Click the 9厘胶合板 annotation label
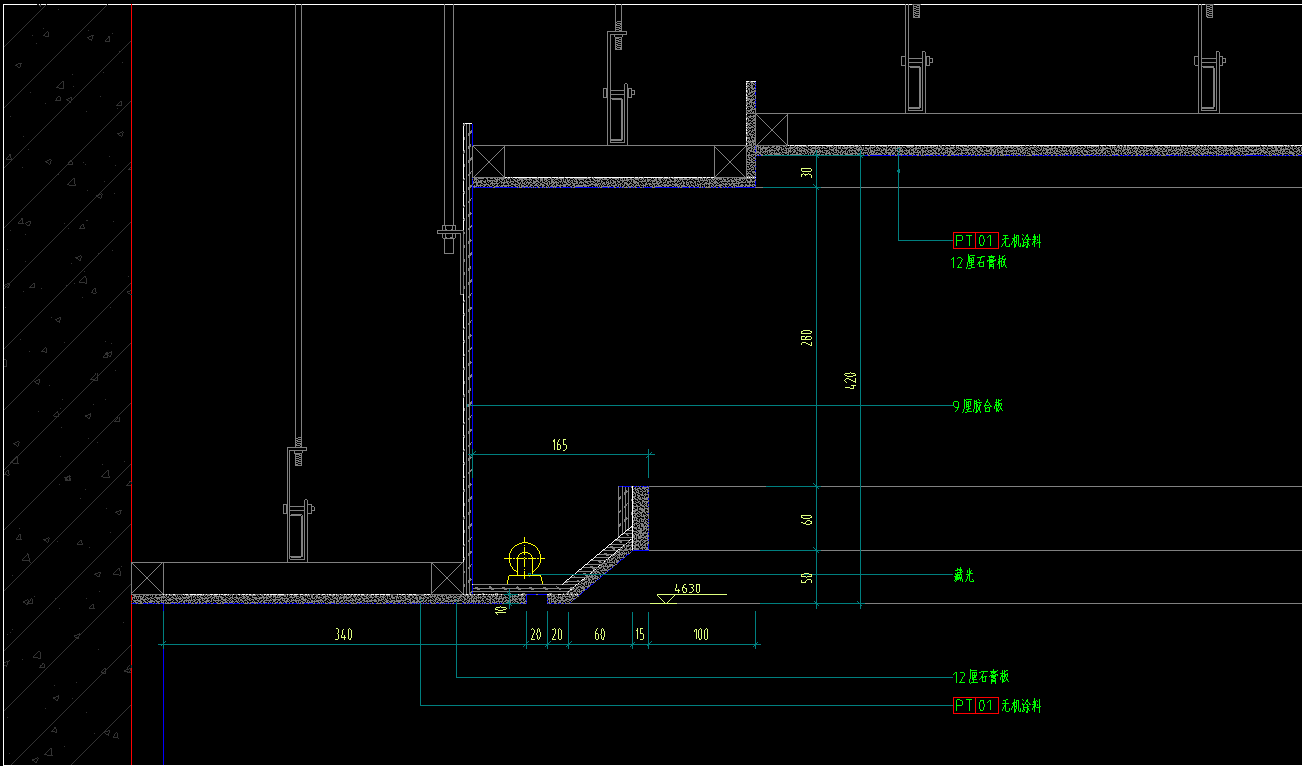Image resolution: width=1302 pixels, height=766 pixels. pos(977,406)
